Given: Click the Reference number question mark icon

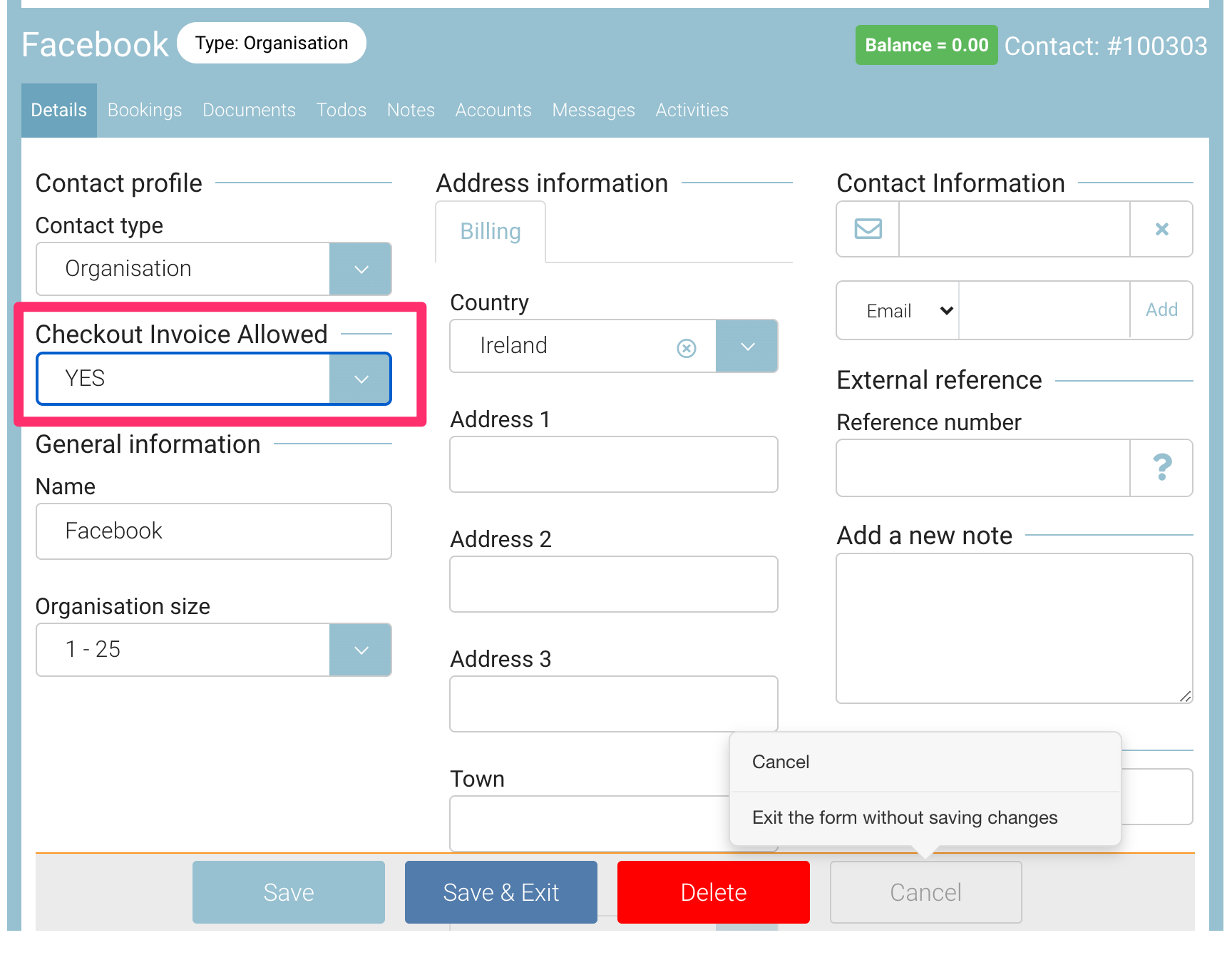Looking at the screenshot, I should coord(1161,468).
